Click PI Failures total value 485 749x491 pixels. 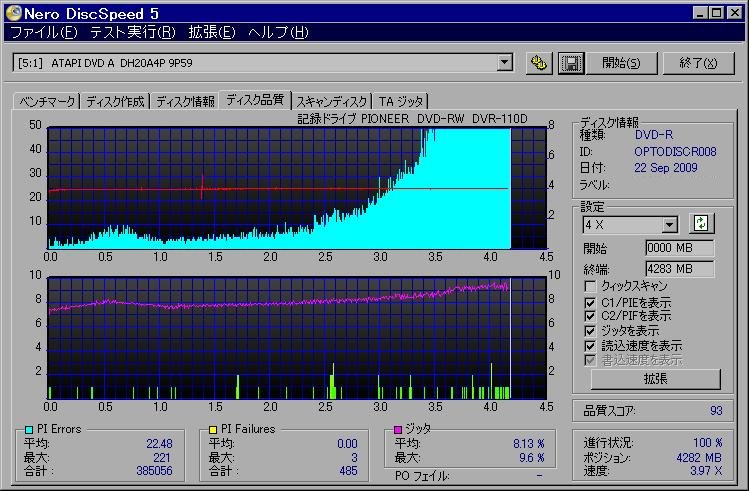[348, 471]
